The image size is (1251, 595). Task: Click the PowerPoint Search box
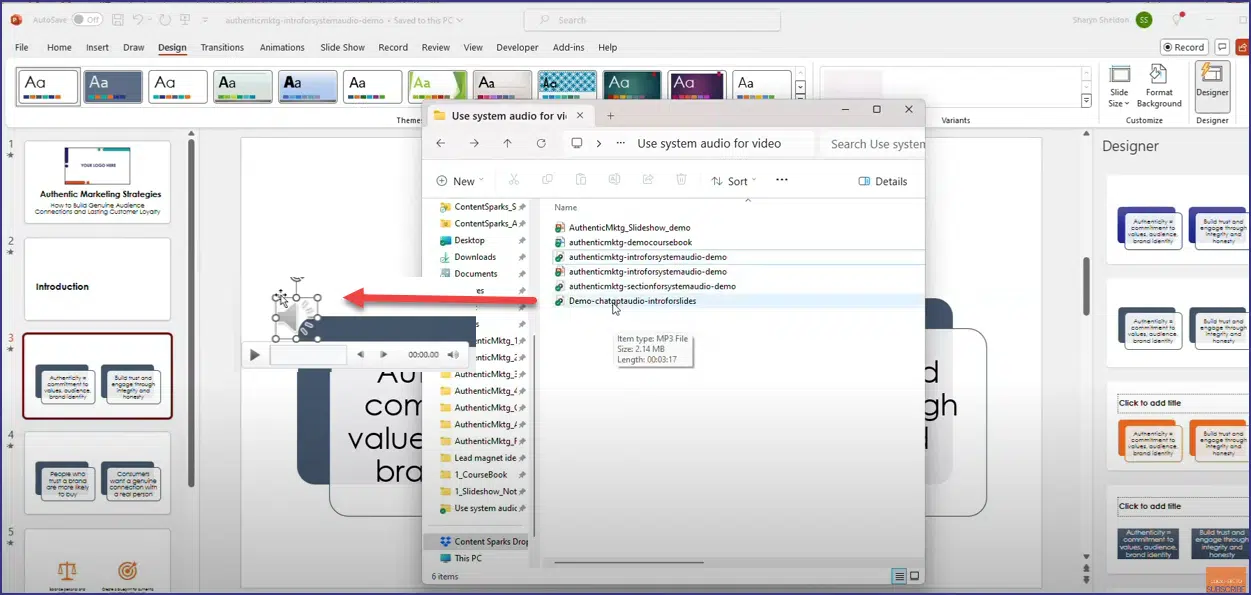tap(652, 20)
